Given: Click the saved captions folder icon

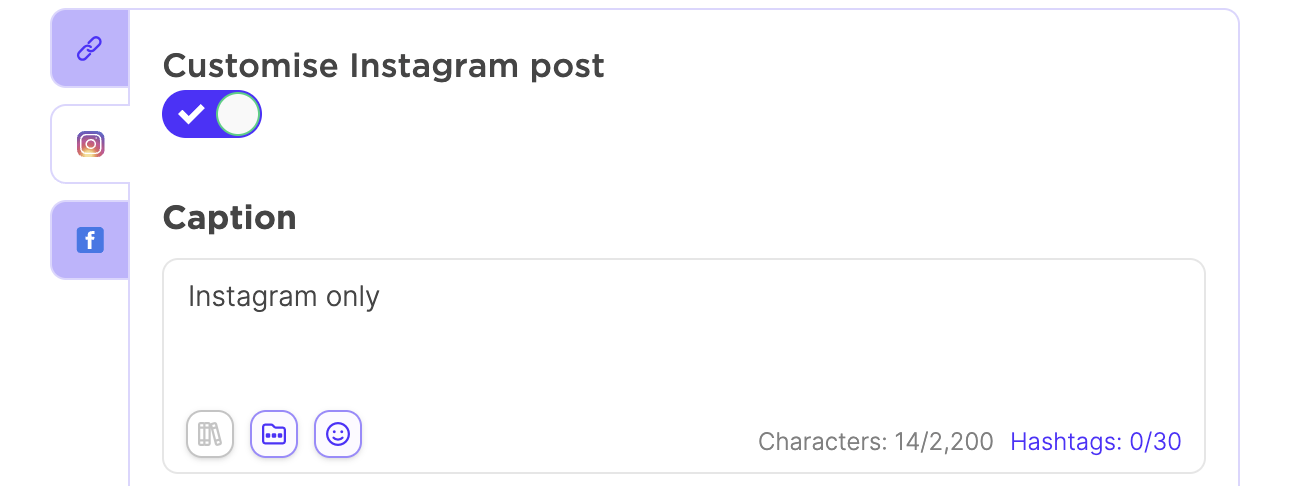Looking at the screenshot, I should 274,434.
